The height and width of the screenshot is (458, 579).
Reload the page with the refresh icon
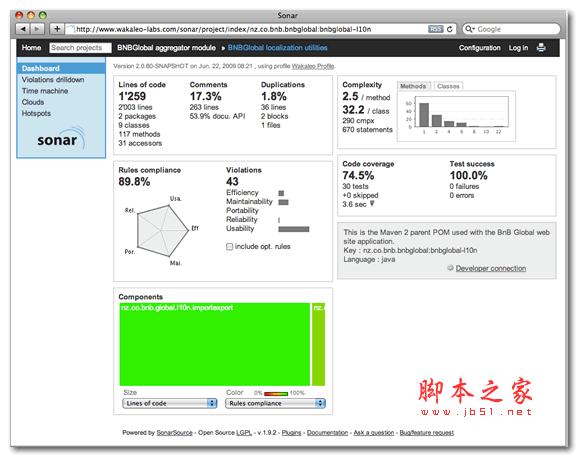[449, 29]
